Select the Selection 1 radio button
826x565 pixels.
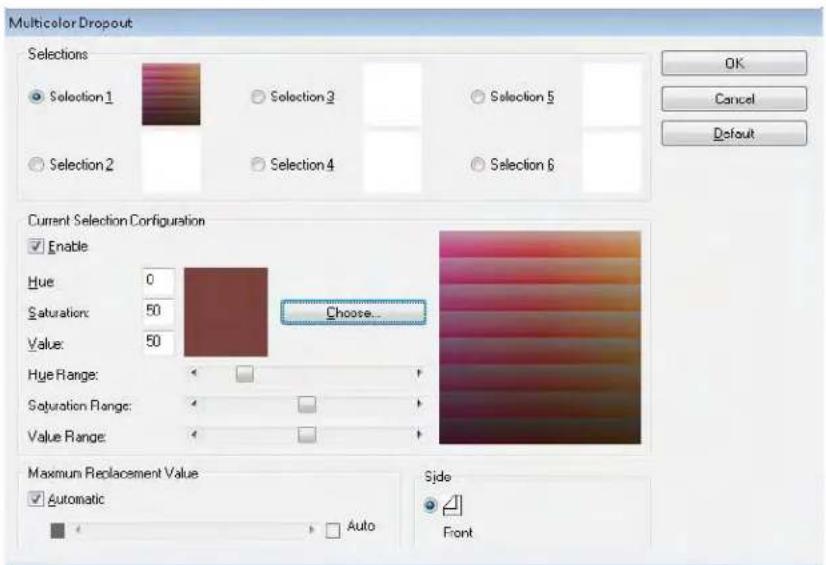36,97
